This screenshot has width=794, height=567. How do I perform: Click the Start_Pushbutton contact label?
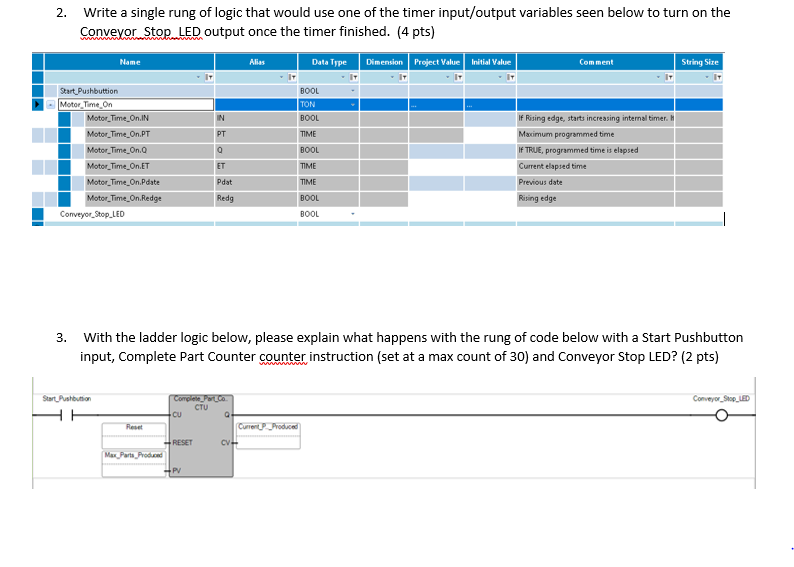67,399
